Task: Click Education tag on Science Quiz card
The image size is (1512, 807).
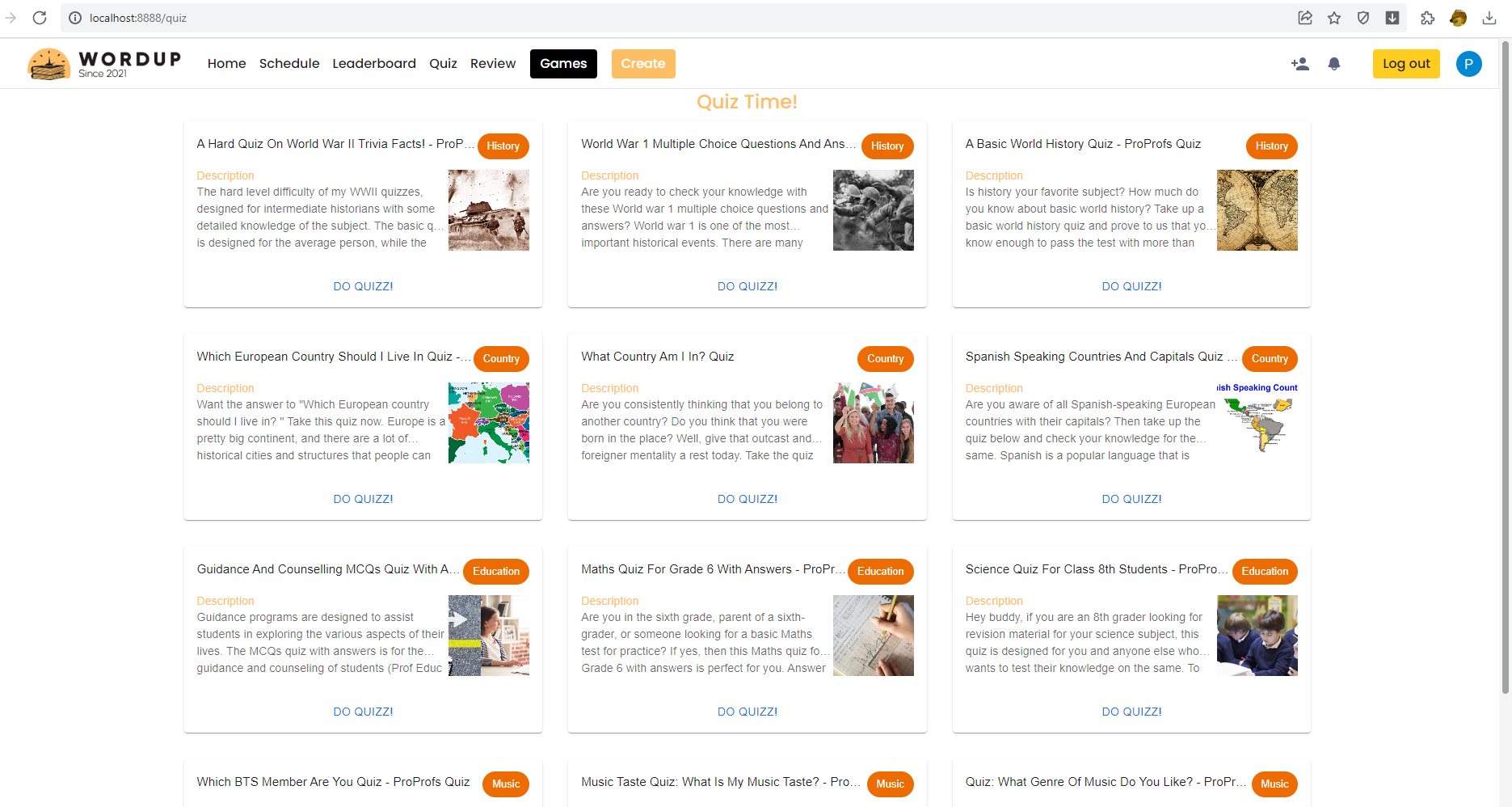Action: point(1265,572)
